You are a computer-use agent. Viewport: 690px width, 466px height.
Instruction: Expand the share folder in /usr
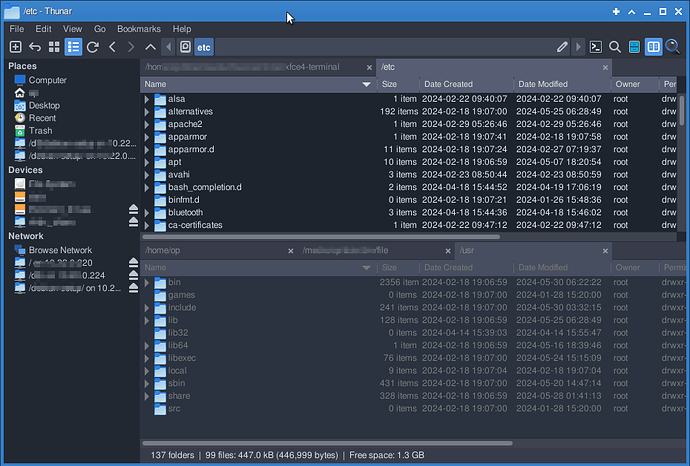click(147, 396)
